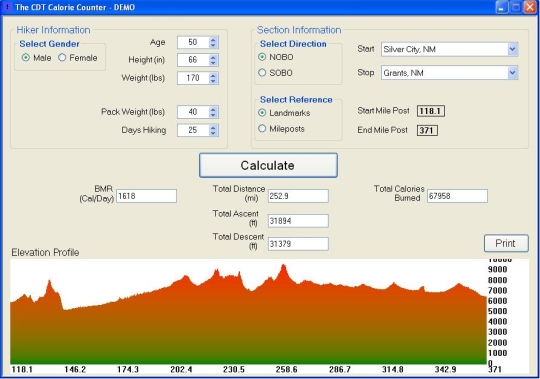Increase the Days Hiking spinner value
Image resolution: width=540 pixels, height=379 pixels.
[x=213, y=127]
